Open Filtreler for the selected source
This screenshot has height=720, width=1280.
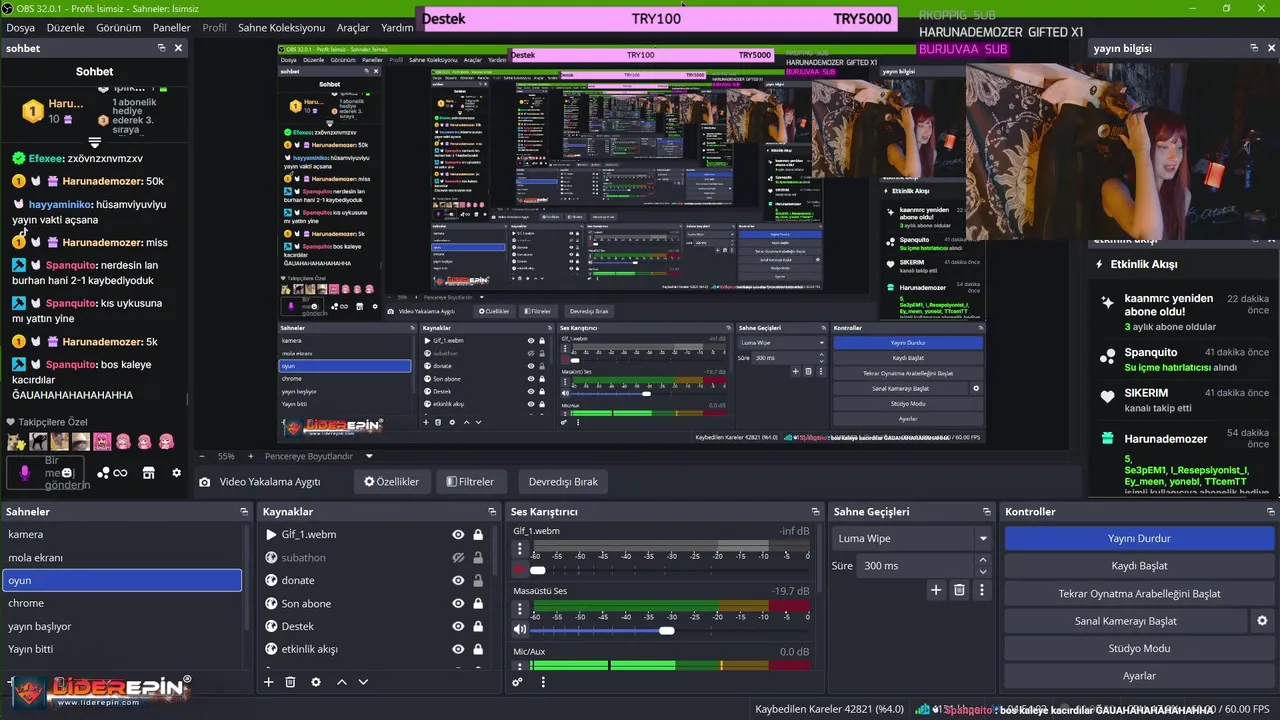(470, 482)
